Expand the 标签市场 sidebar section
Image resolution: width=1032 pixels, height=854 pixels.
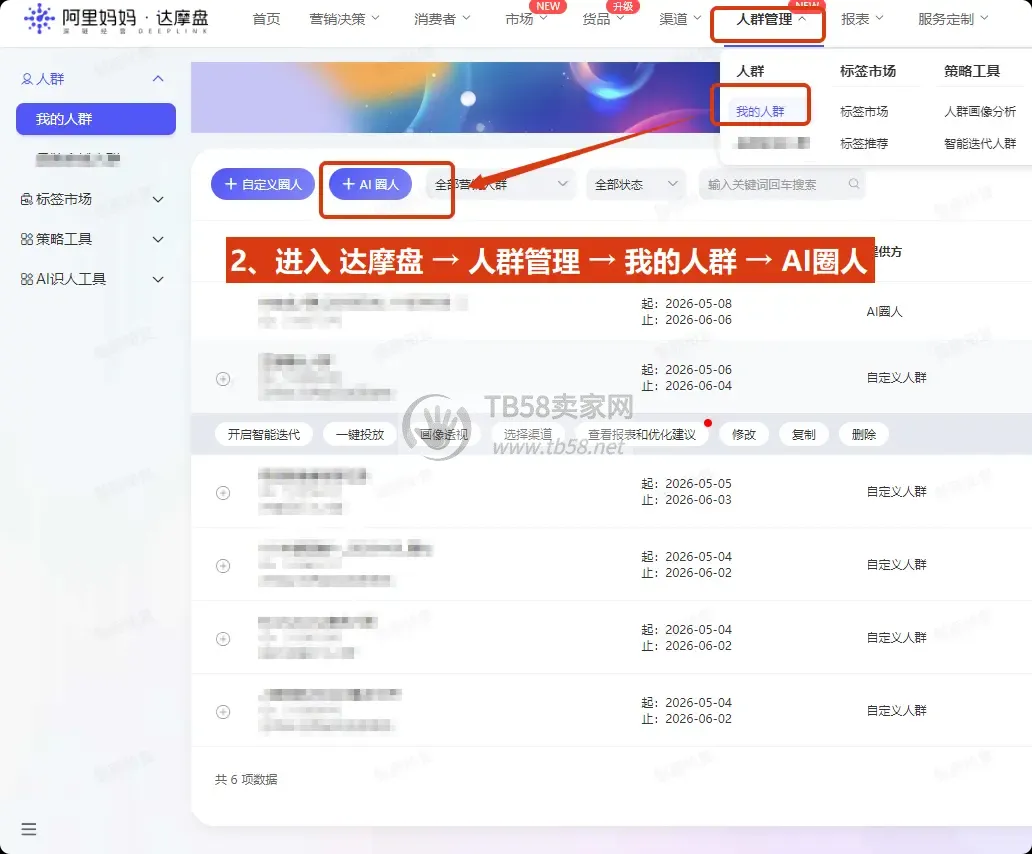pyautogui.click(x=158, y=199)
